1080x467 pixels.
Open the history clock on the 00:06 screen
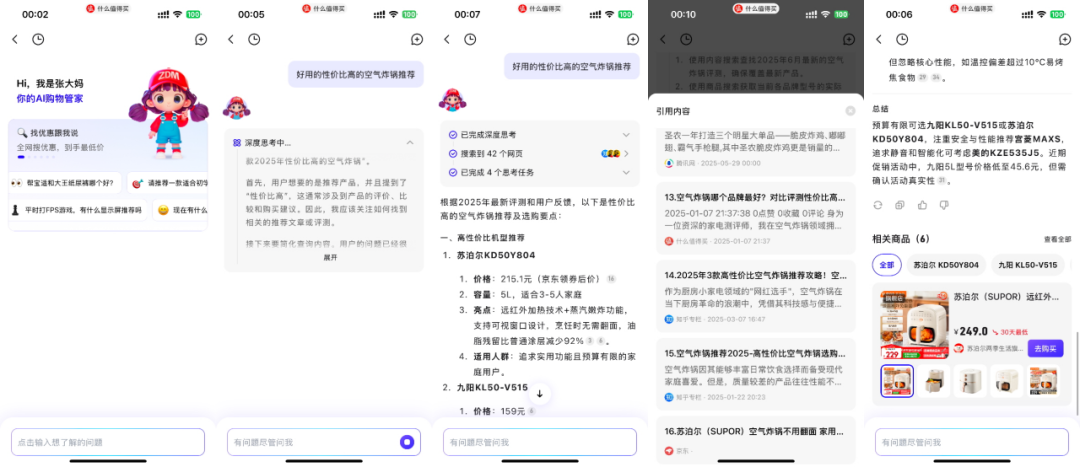tap(902, 40)
